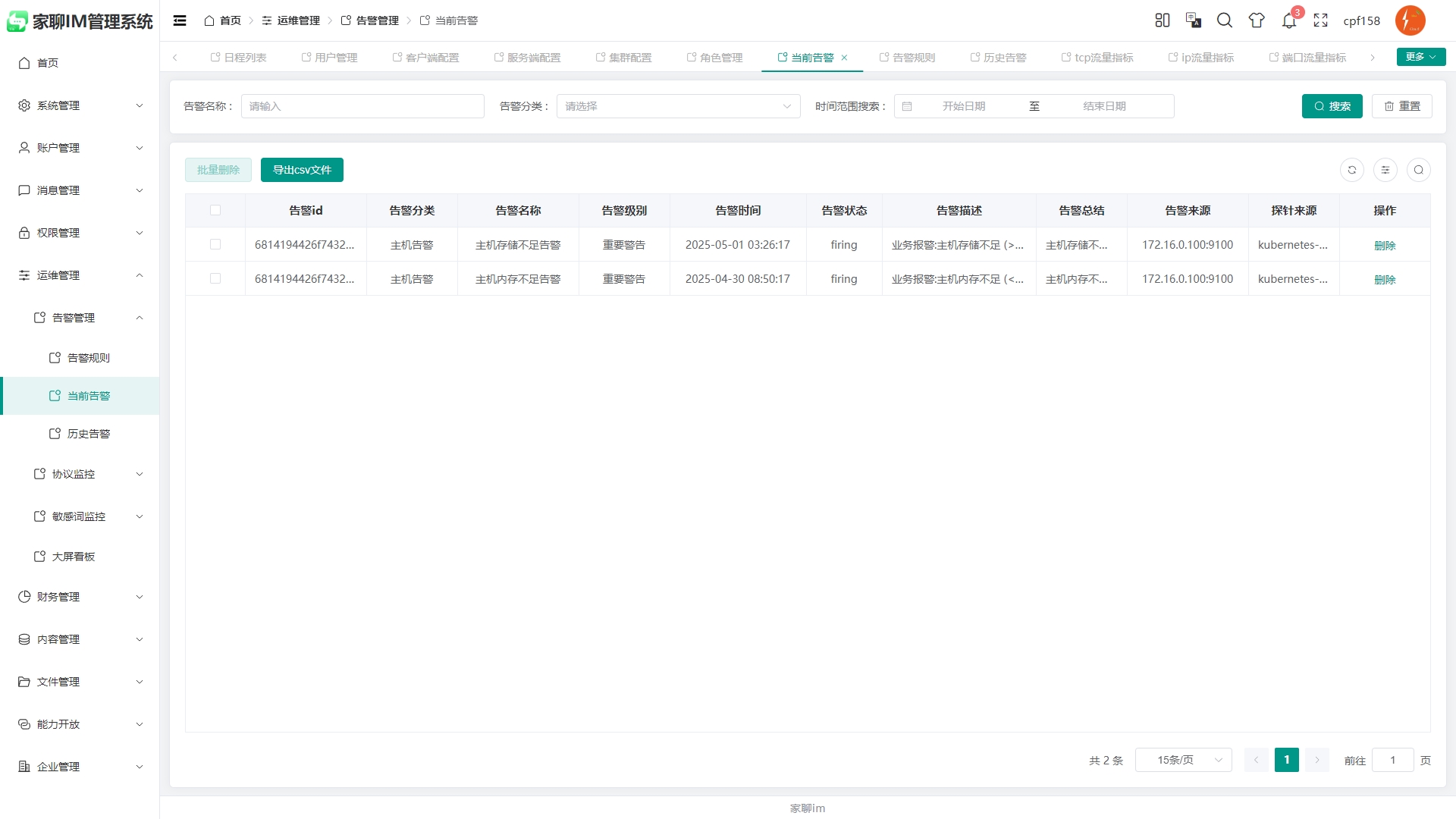Viewport: 1456px width, 819px height.
Task: Click the 告警名称 input field
Action: [x=362, y=106]
